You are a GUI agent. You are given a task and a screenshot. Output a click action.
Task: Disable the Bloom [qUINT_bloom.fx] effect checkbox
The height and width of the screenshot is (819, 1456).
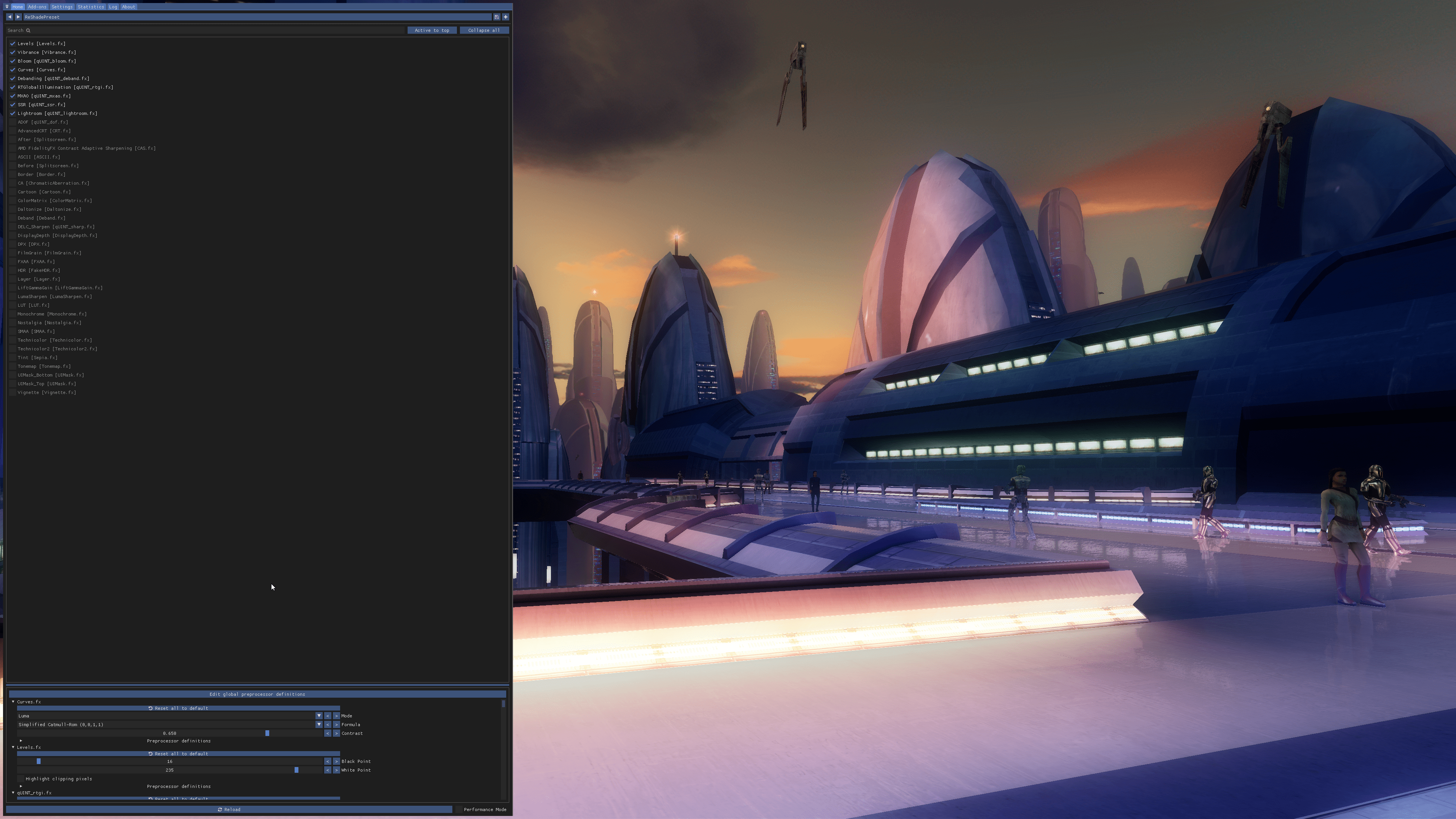pos(13,61)
